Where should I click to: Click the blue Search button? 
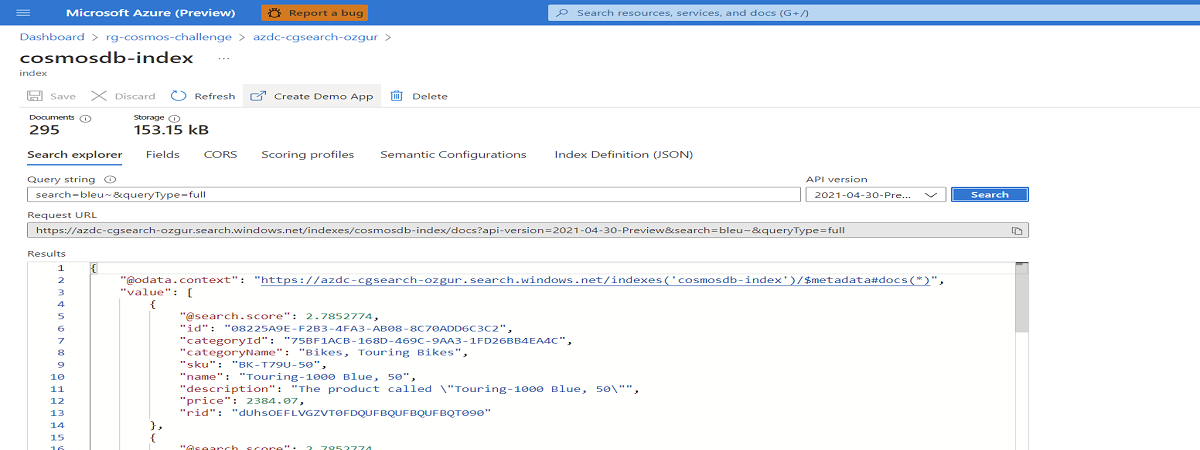click(990, 195)
